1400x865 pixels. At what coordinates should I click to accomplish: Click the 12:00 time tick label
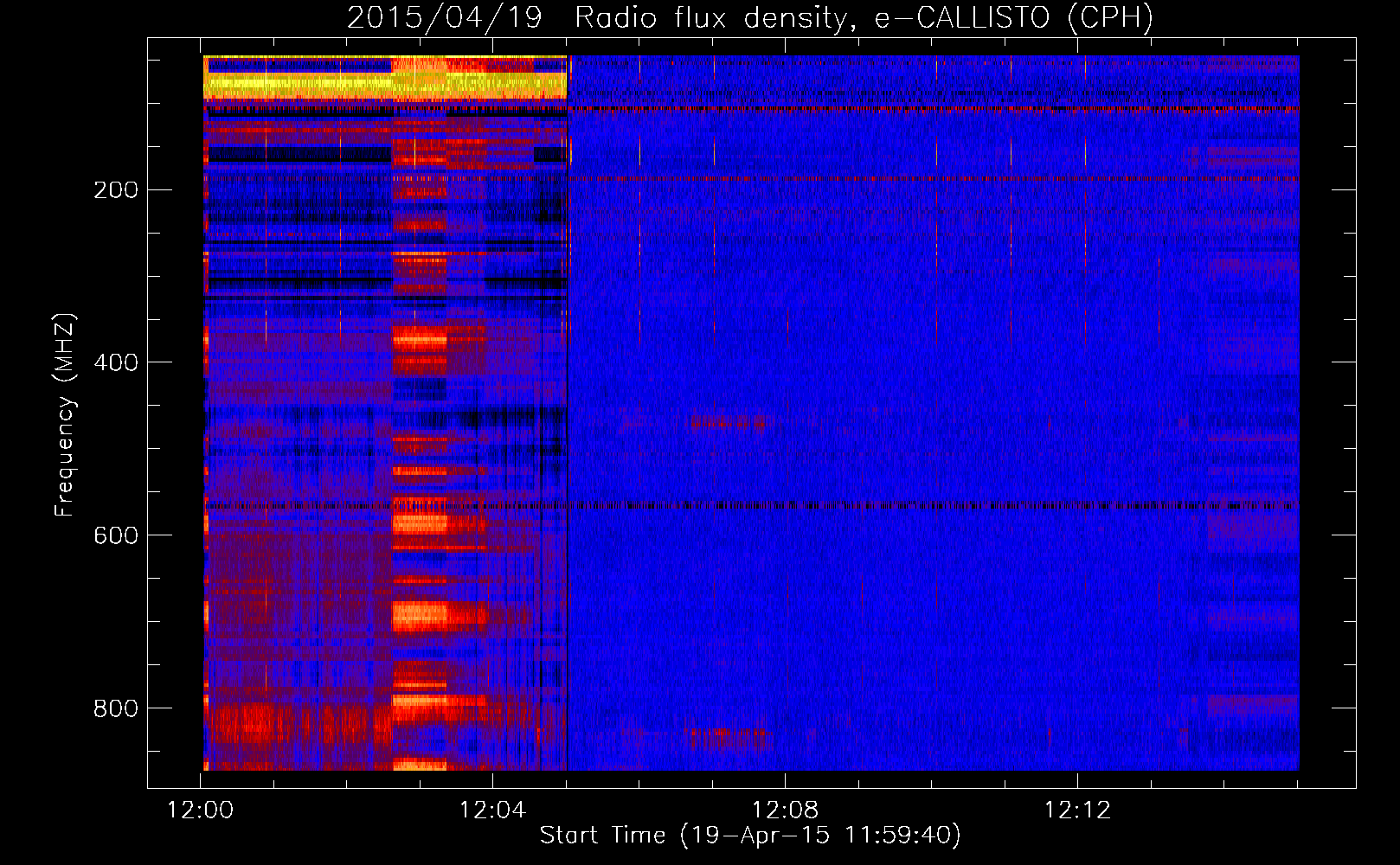201,811
